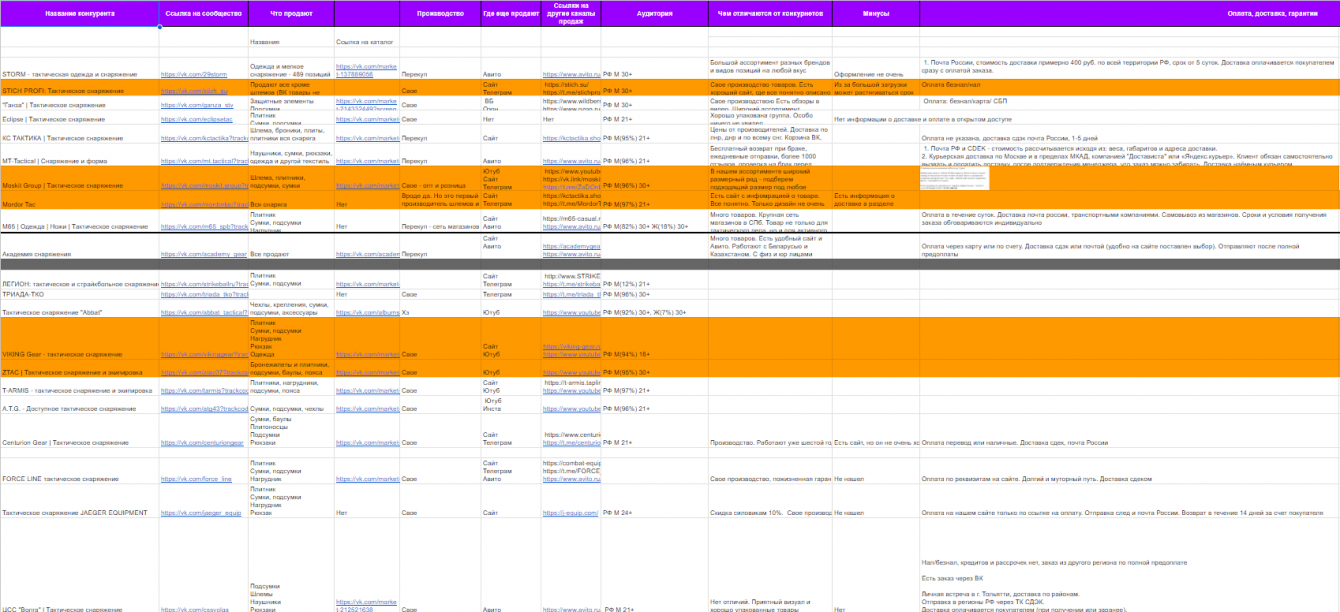Image resolution: width=1340 pixels, height=612 pixels.
Task: Open STORM catalog link vk.com/market-137889056
Action: (367, 71)
